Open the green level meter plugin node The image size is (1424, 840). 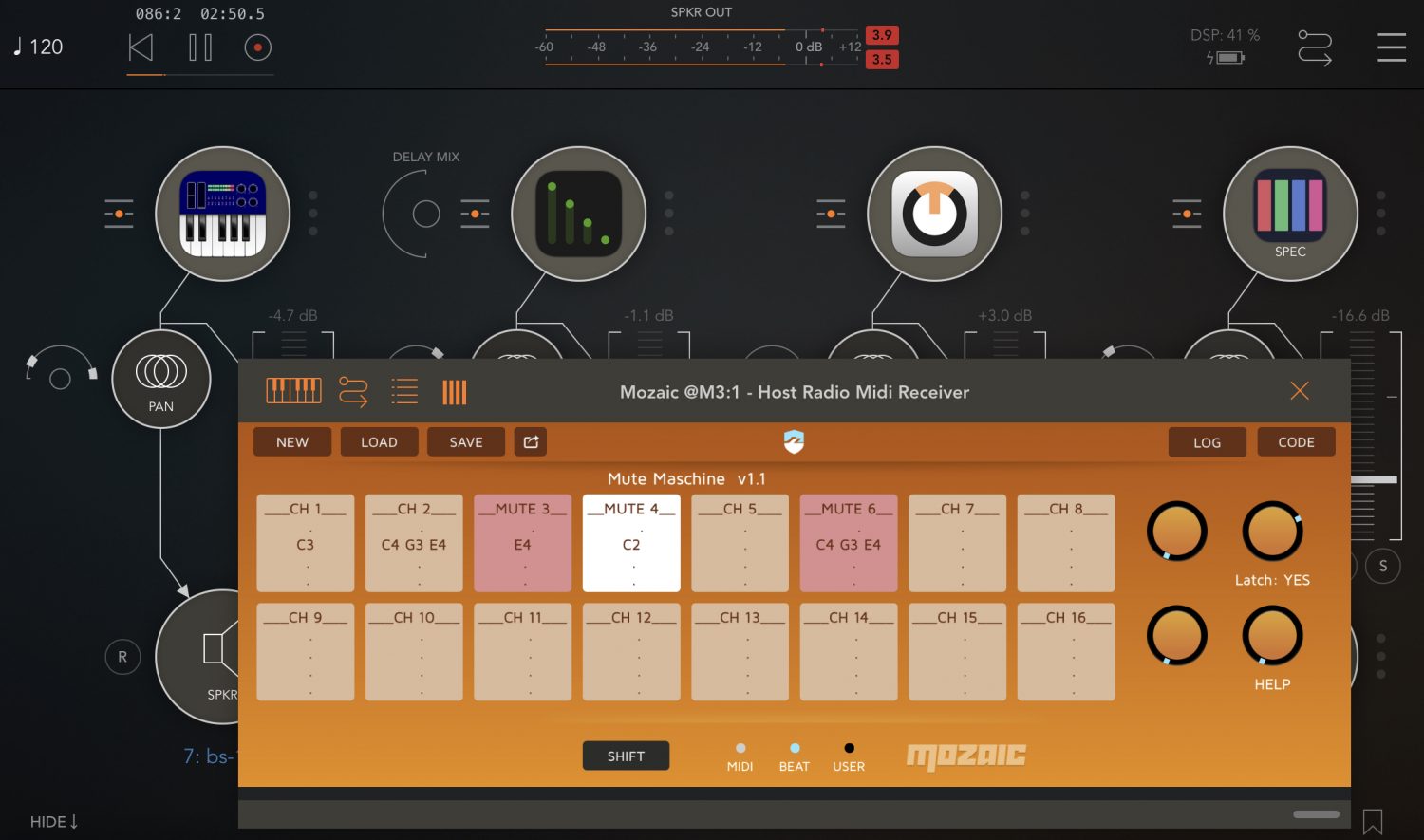point(578,214)
